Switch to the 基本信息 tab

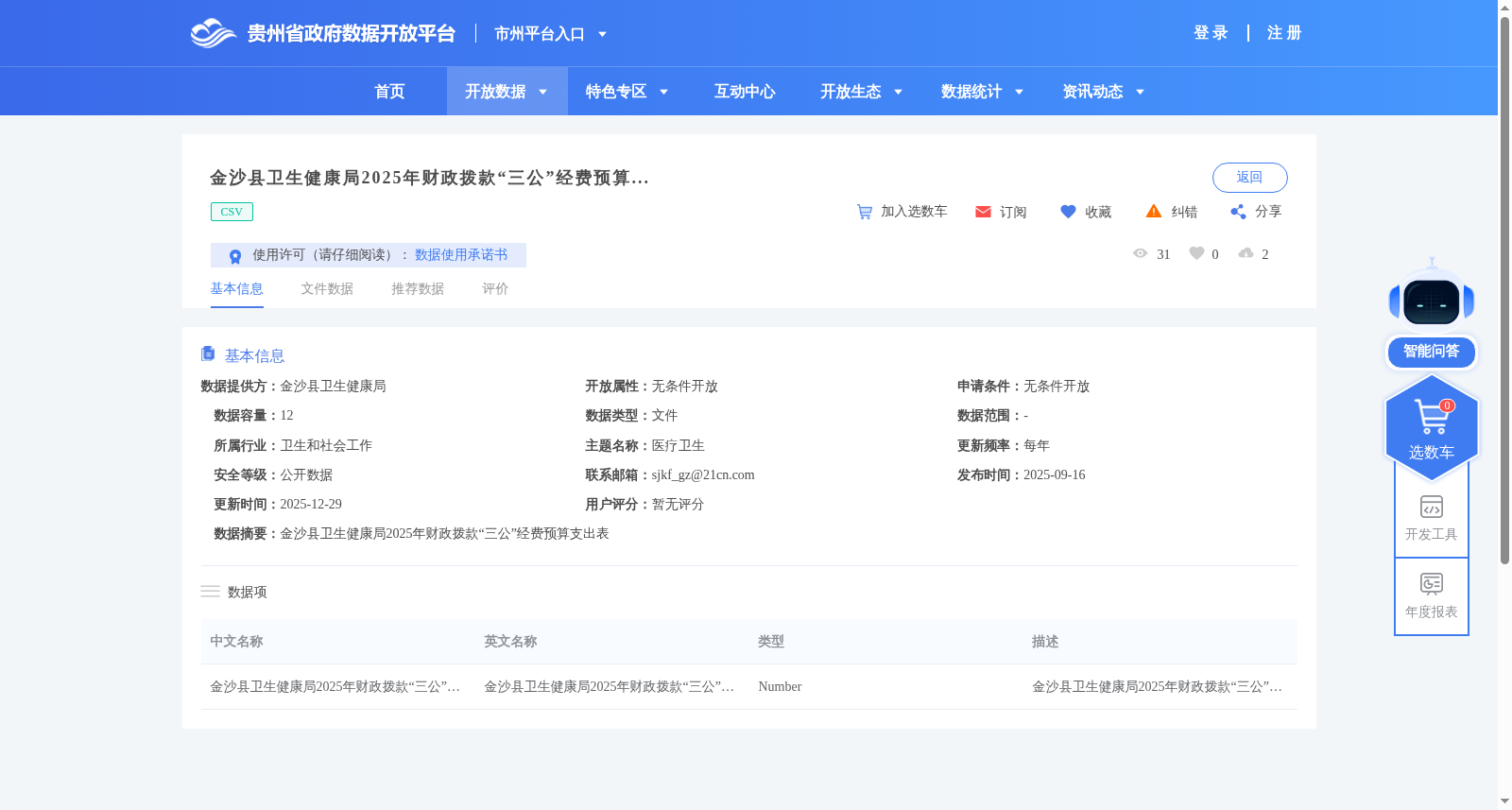click(236, 289)
